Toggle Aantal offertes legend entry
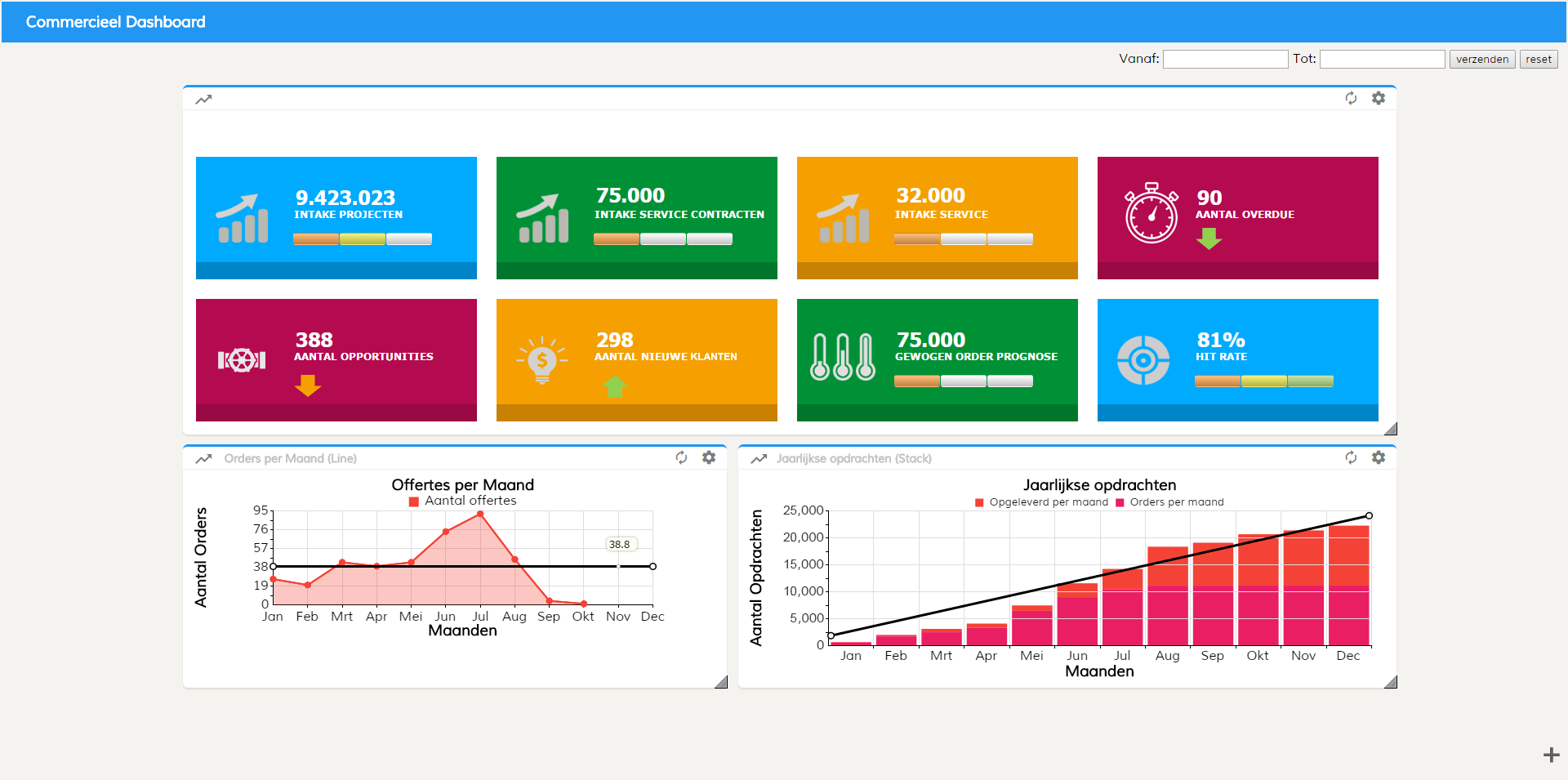This screenshot has width=1568, height=780. pos(463,501)
